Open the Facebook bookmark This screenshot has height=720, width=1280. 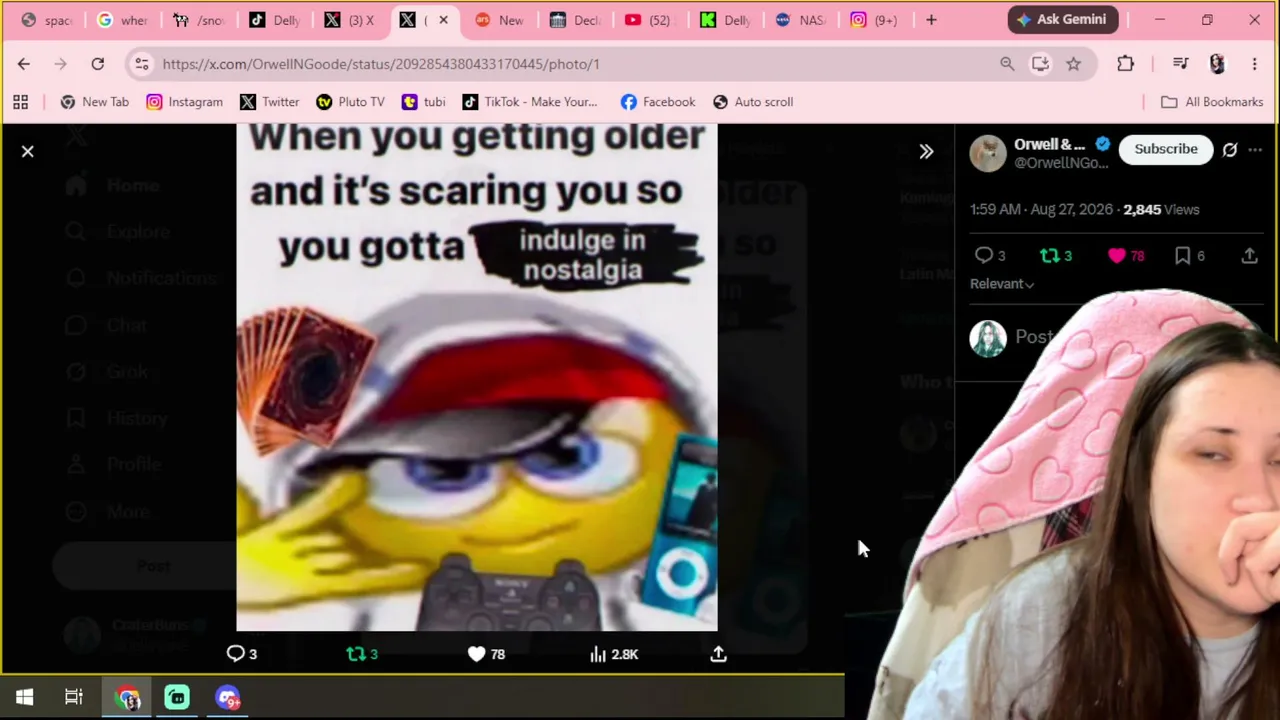(x=657, y=102)
